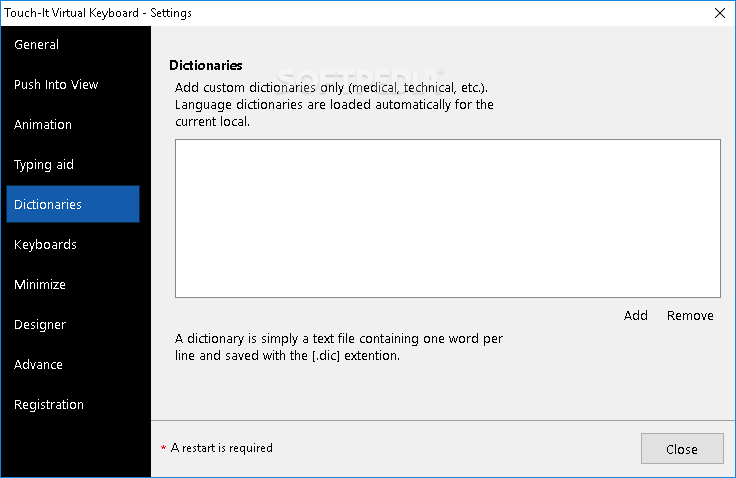Viewport: 736px width, 478px height.
Task: Click inside the empty dictionaries list box
Action: (x=448, y=218)
